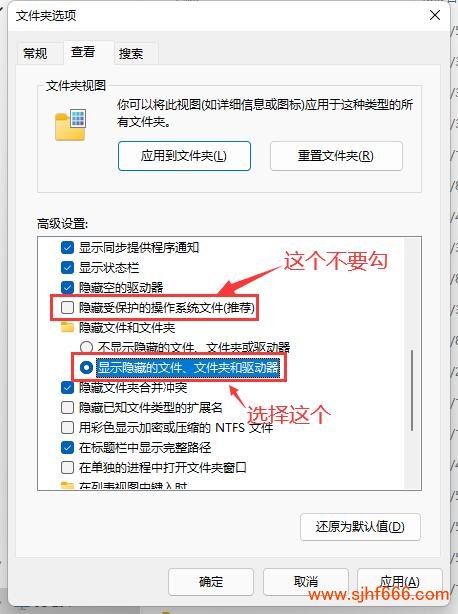This screenshot has height=614, width=458.
Task: Toggle 显示状态栏 checkbox
Action: tap(67, 267)
